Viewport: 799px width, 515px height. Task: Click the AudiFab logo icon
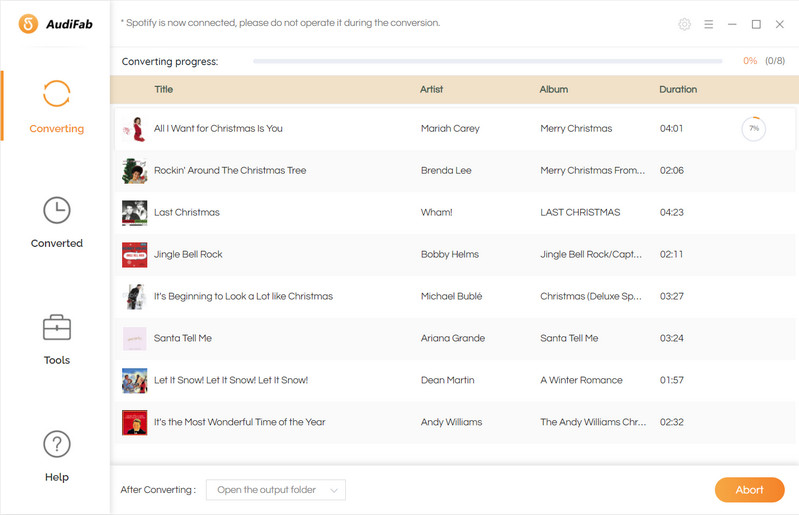point(29,23)
